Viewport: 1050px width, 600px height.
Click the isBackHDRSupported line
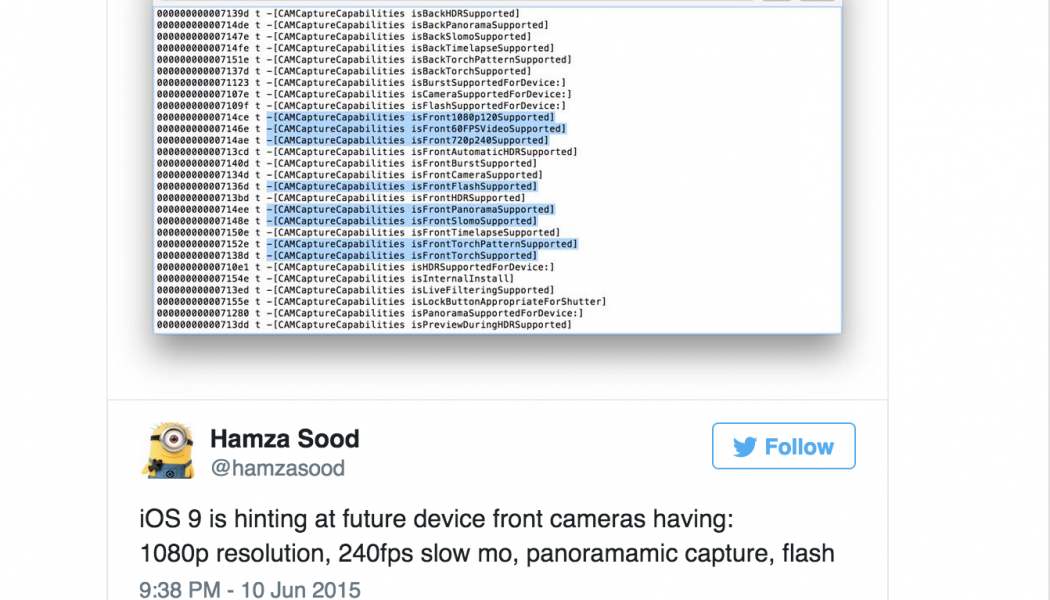click(396, 13)
